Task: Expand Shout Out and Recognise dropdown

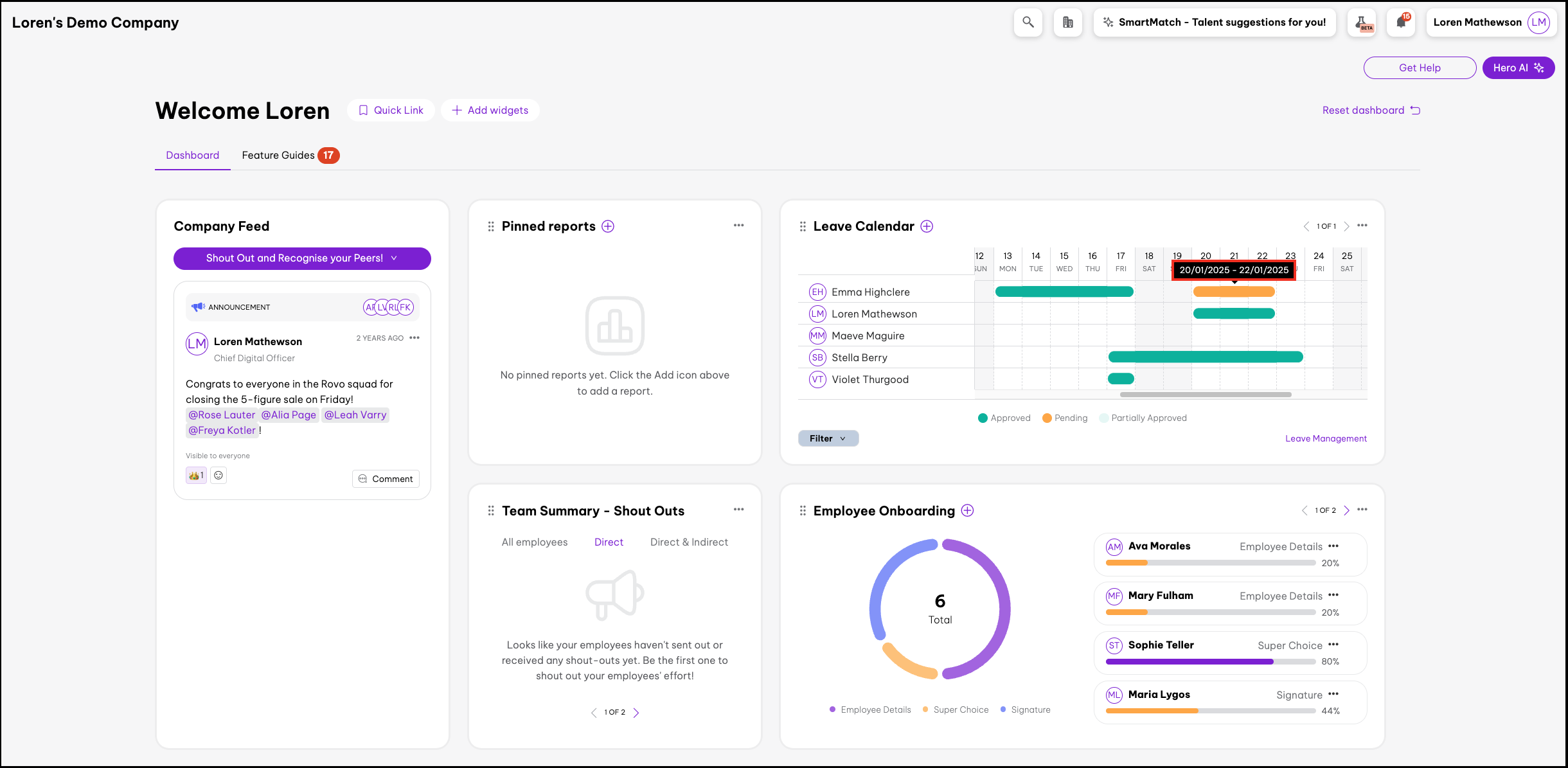Action: pos(302,258)
